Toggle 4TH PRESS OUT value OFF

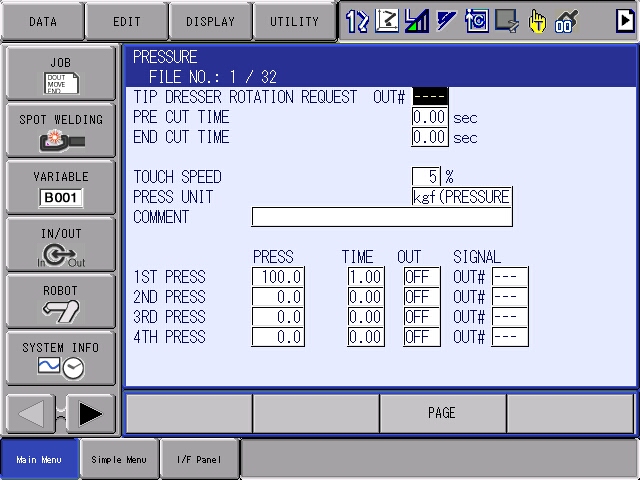point(422,337)
